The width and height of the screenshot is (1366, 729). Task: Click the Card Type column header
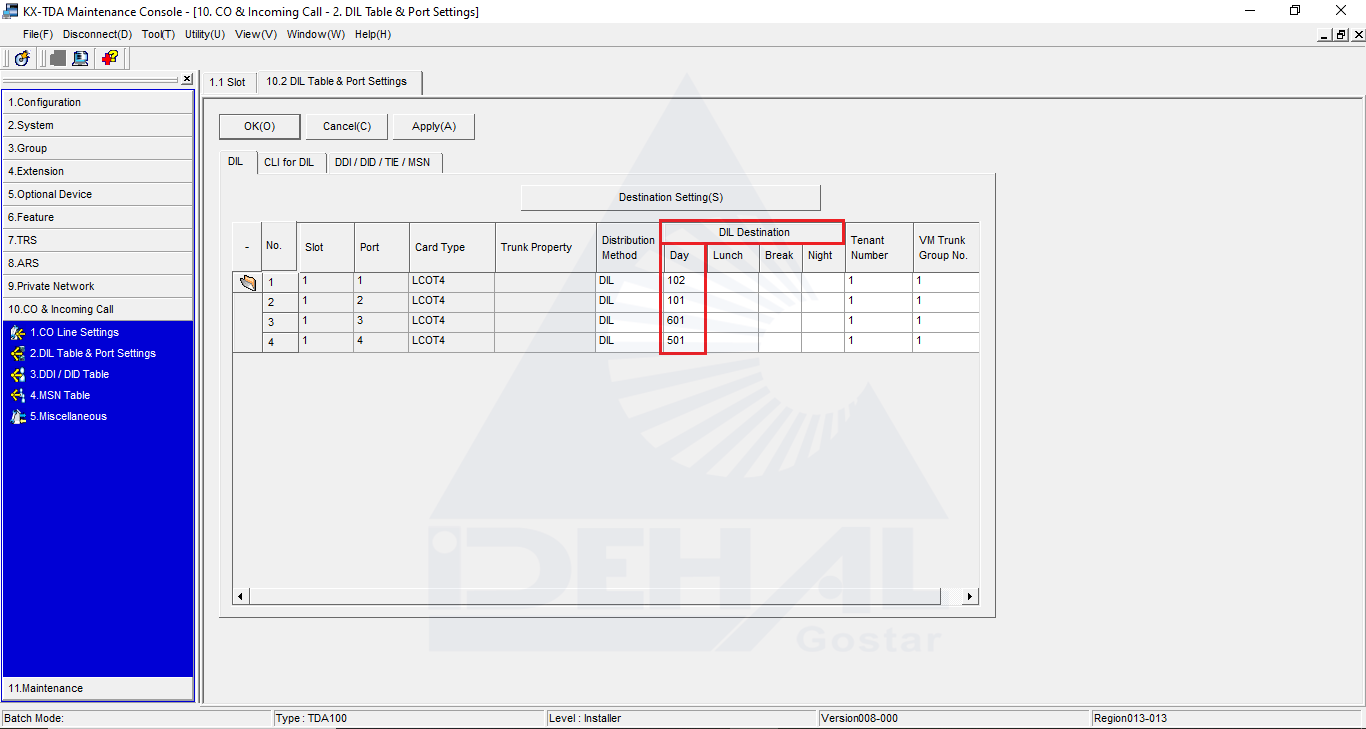pos(452,247)
